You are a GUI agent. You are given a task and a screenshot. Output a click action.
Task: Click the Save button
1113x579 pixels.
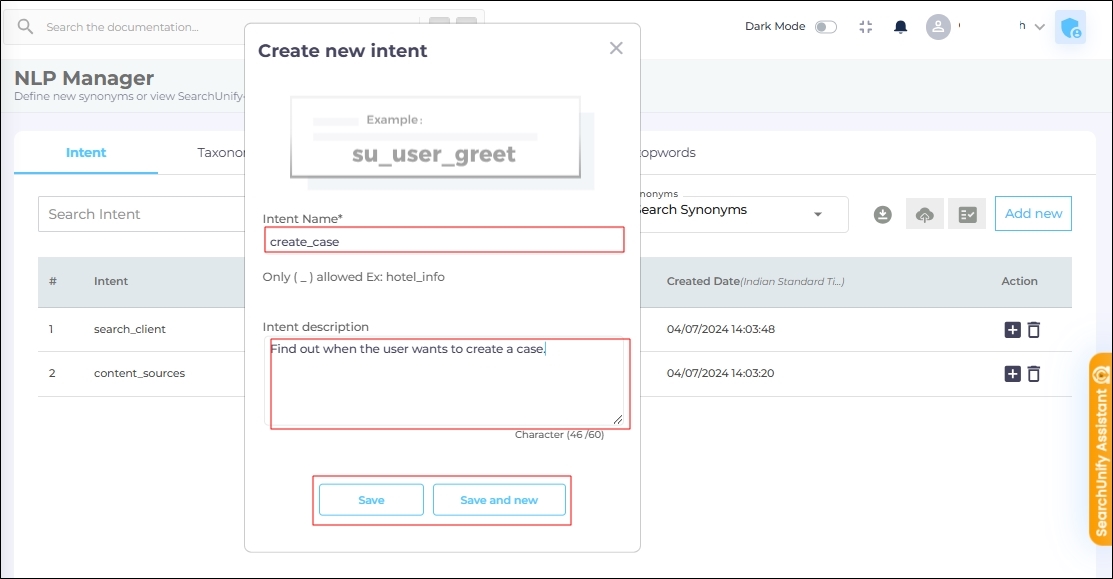[371, 500]
